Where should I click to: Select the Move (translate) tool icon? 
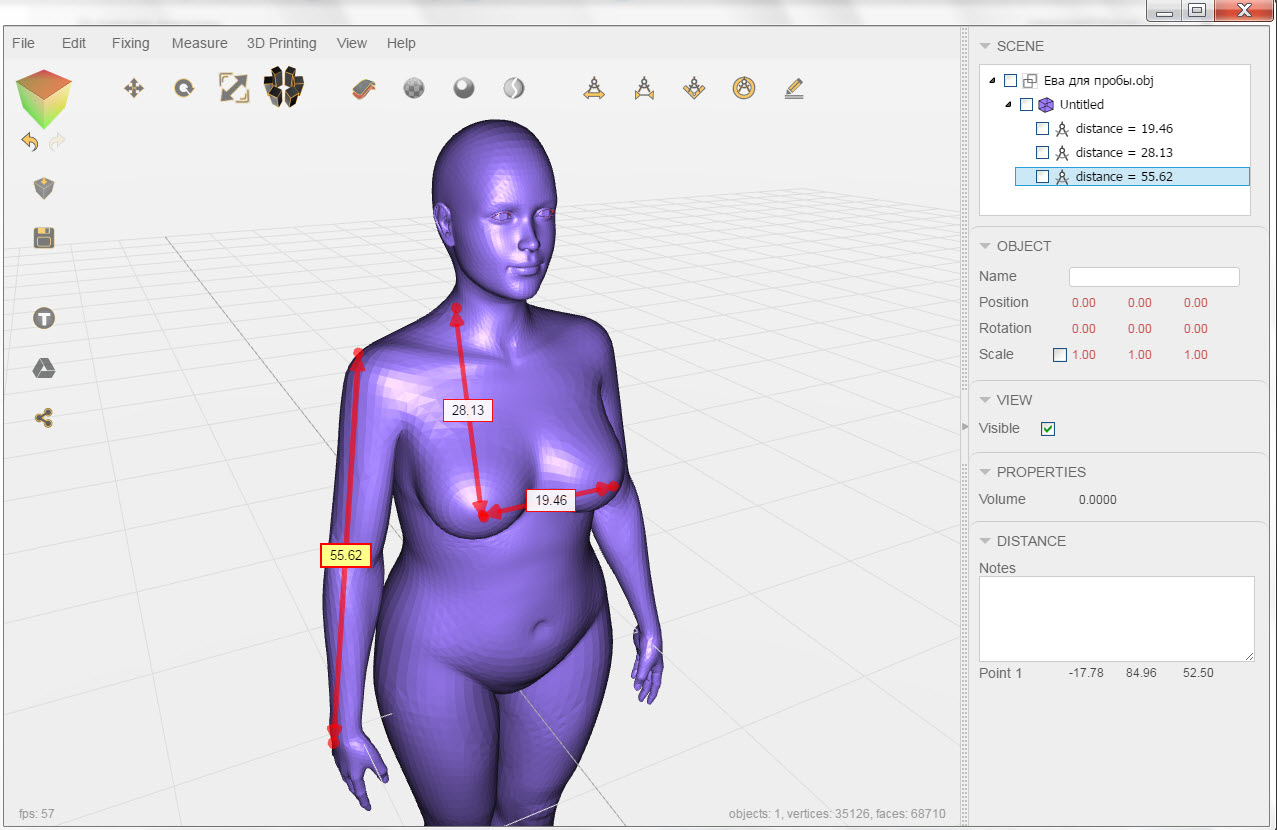click(x=133, y=89)
